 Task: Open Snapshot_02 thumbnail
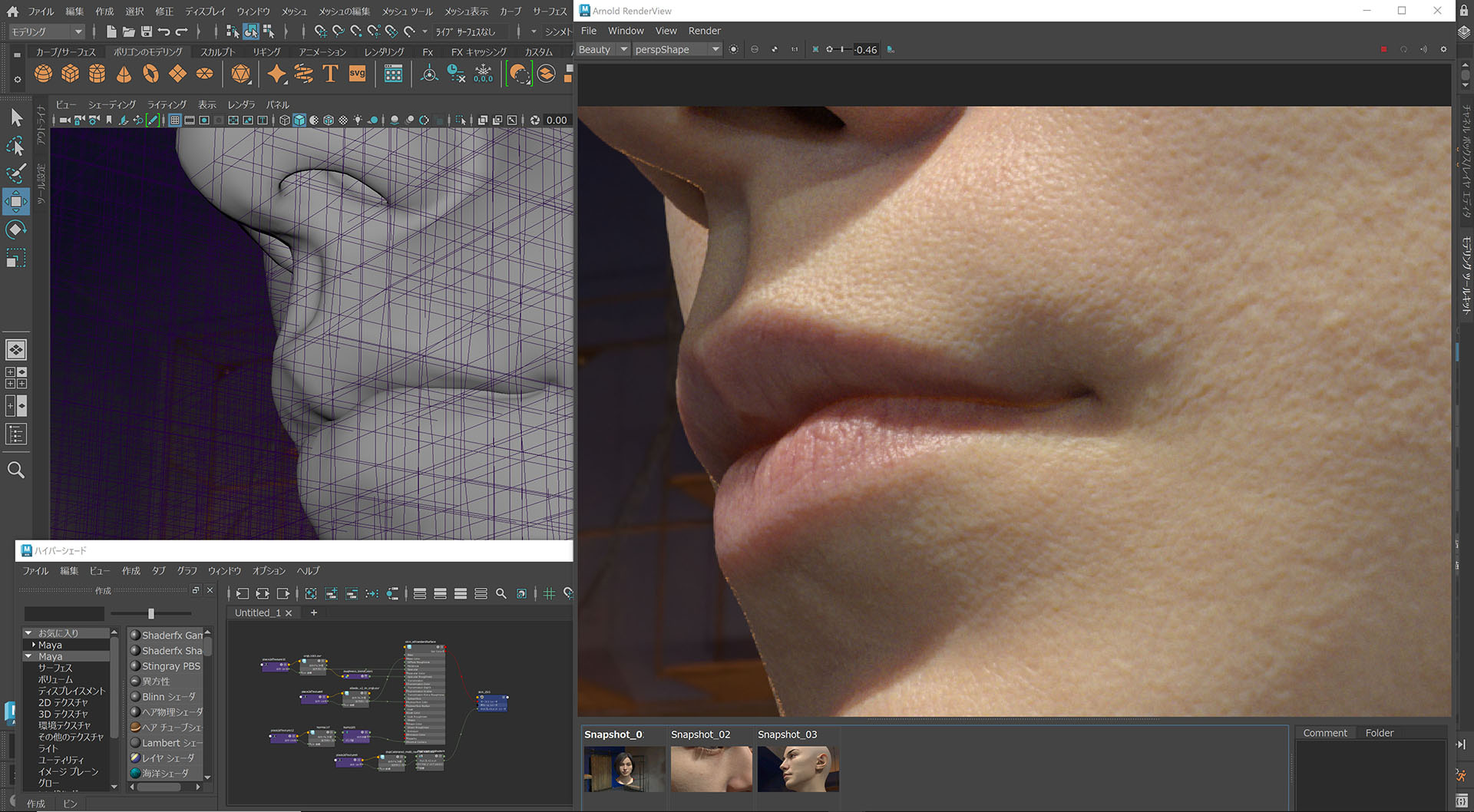click(712, 768)
